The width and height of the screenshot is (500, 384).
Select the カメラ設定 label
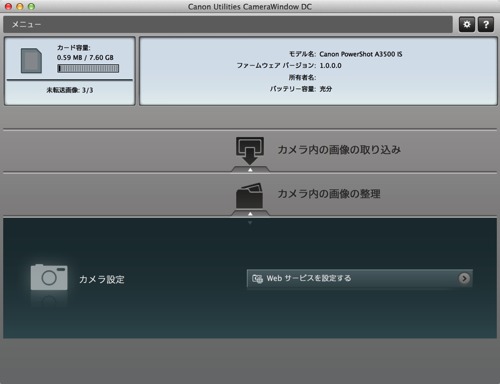click(102, 279)
